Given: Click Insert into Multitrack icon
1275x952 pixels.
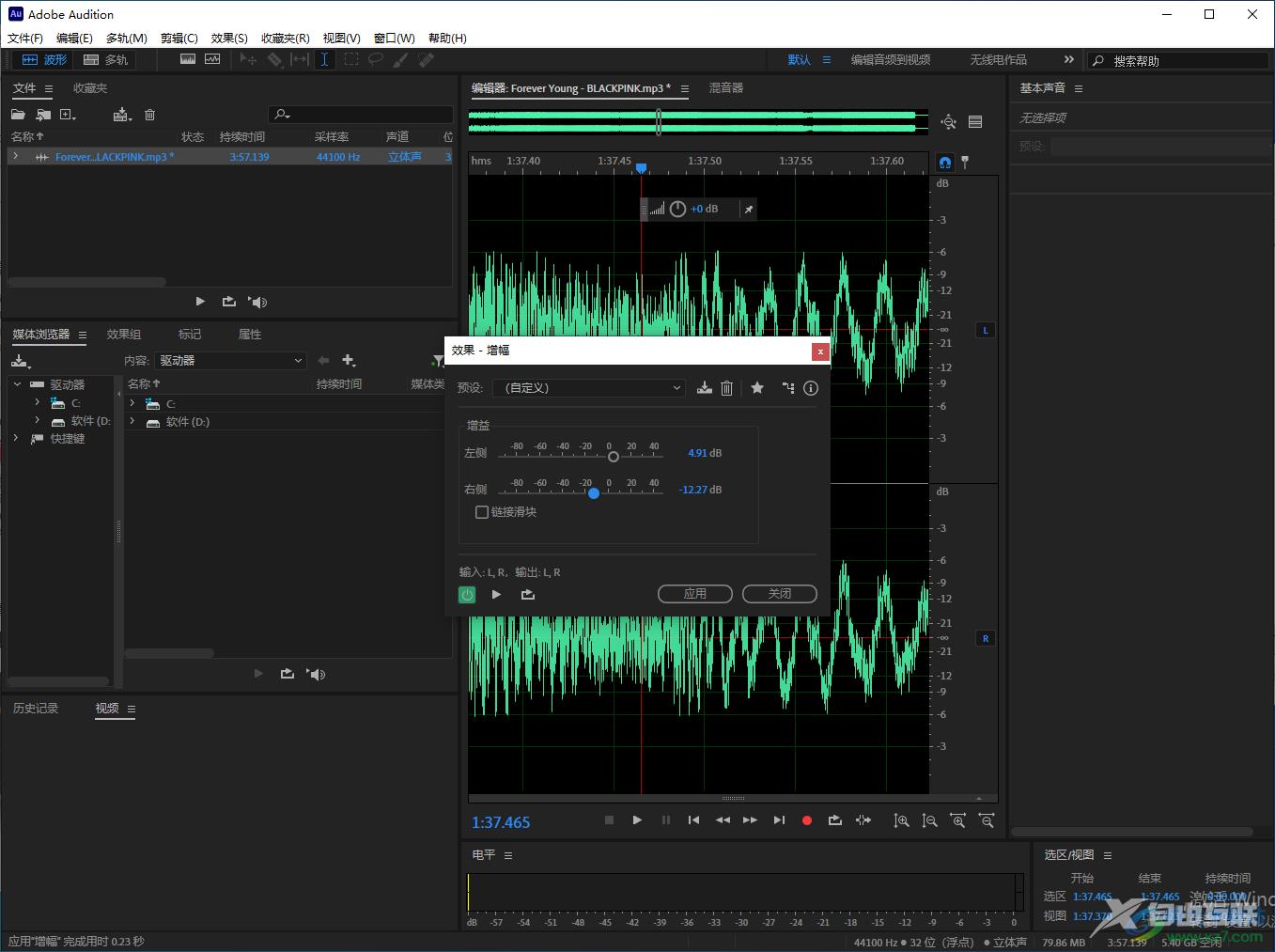Looking at the screenshot, I should [x=122, y=115].
